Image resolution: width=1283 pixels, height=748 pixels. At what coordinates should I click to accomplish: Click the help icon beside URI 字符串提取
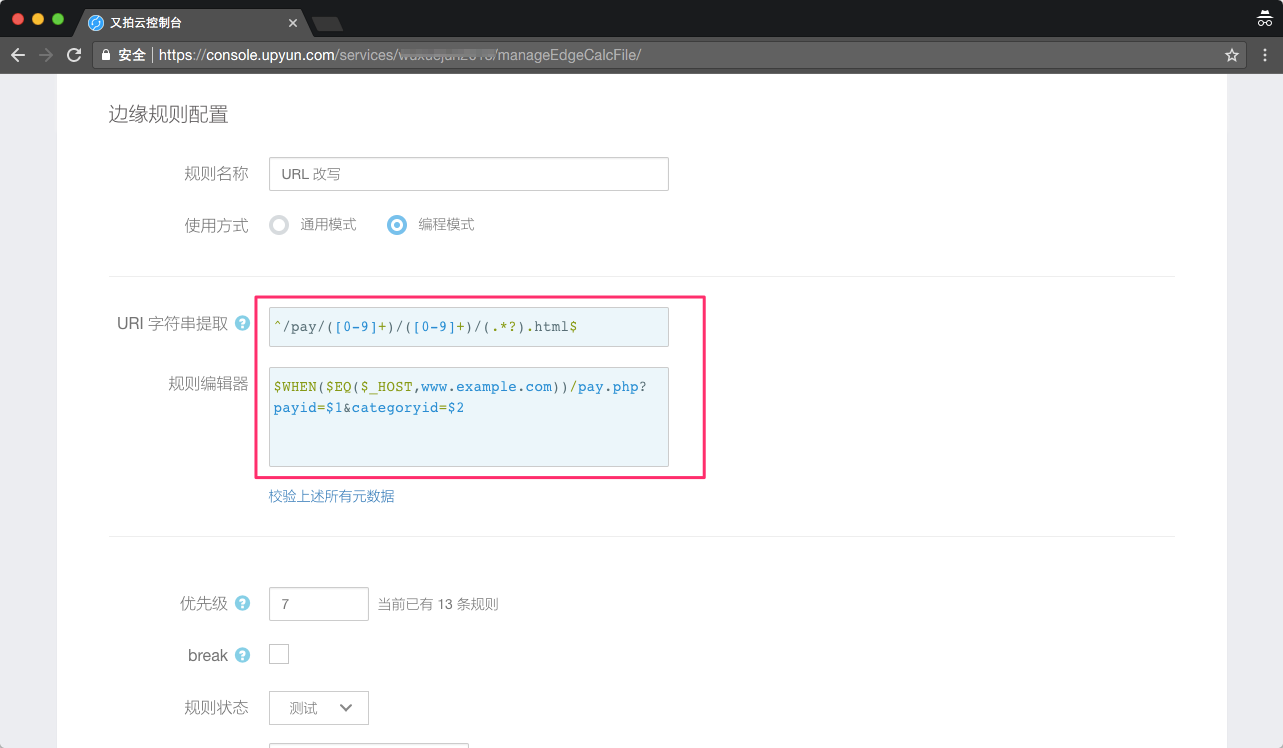tap(242, 324)
